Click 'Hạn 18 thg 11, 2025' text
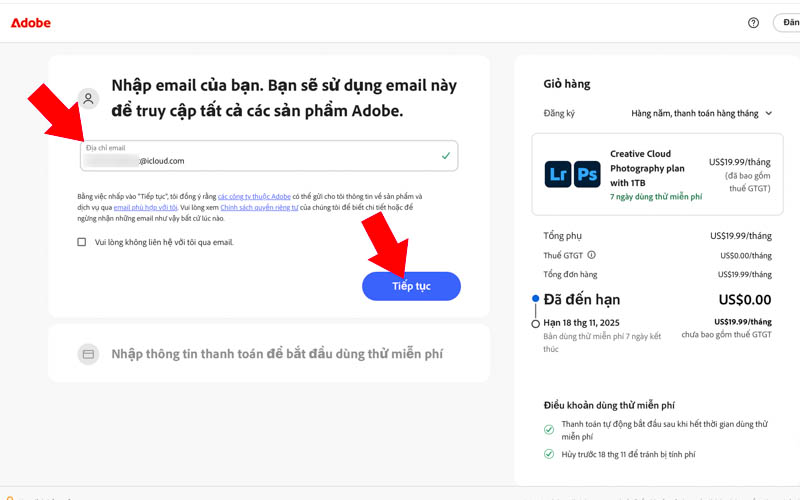This screenshot has width=800, height=500. pos(581,322)
